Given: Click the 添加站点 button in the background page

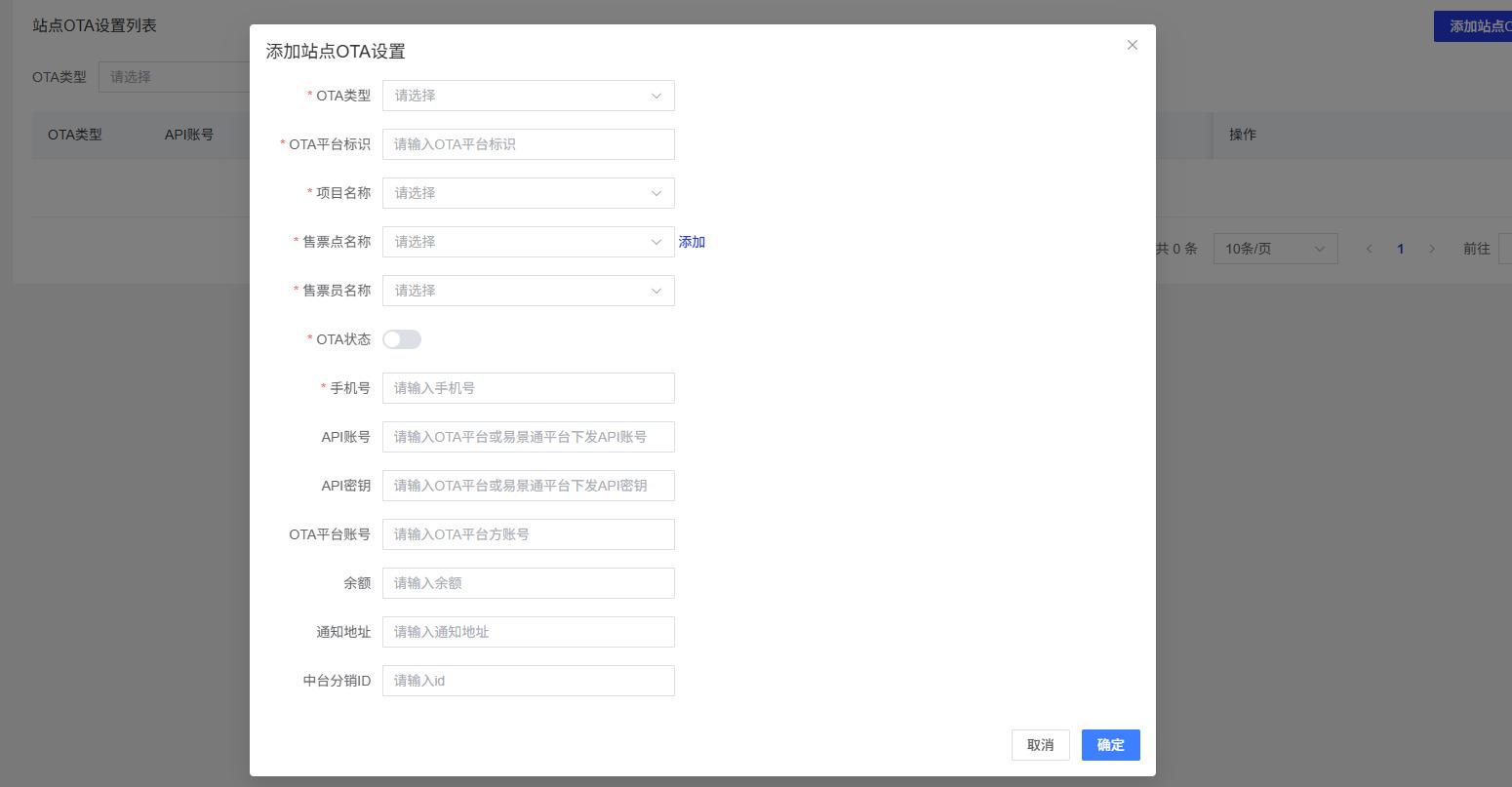Looking at the screenshot, I should 1473,26.
